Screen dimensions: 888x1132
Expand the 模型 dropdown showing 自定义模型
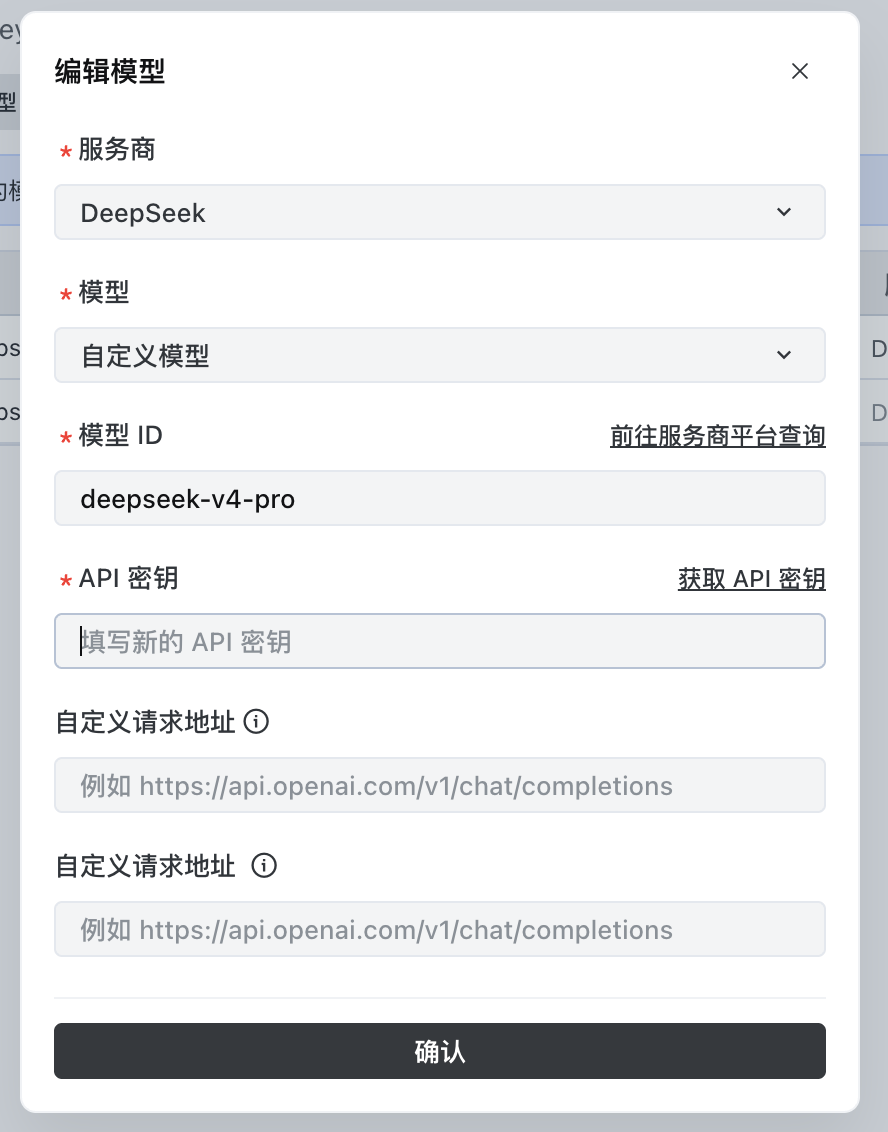[x=440, y=355]
